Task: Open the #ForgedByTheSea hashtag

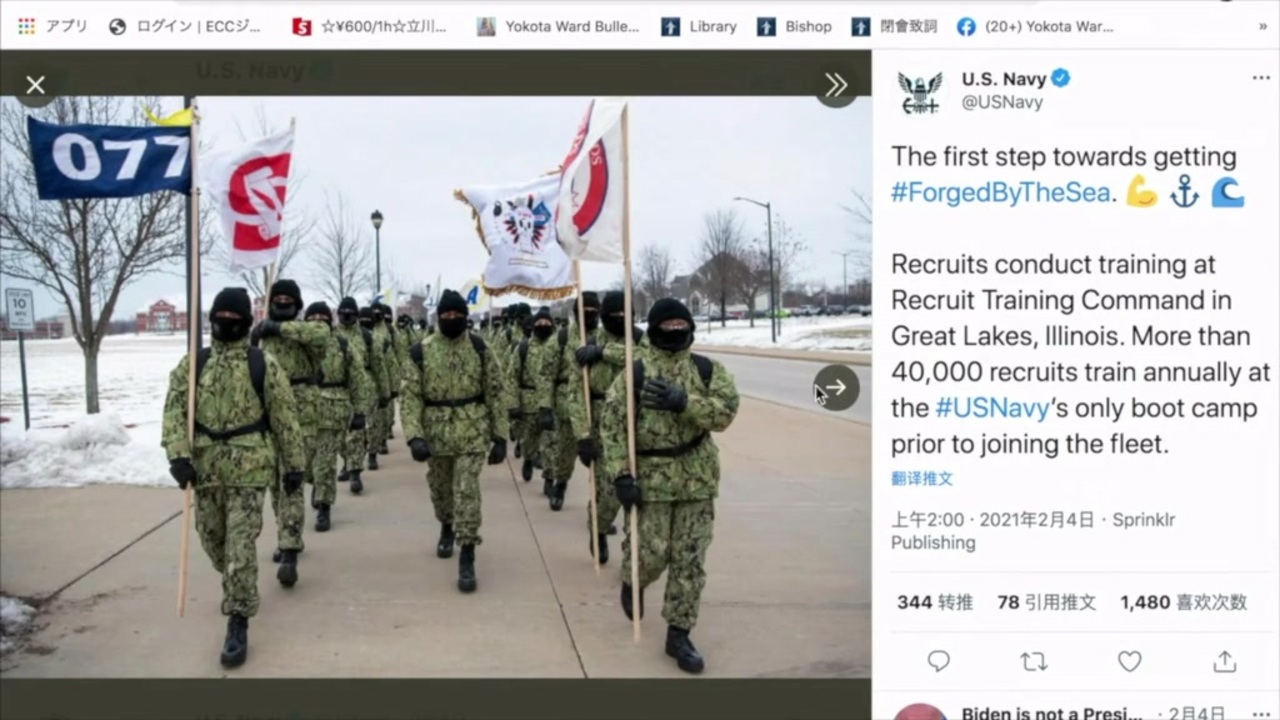Action: [1000, 193]
